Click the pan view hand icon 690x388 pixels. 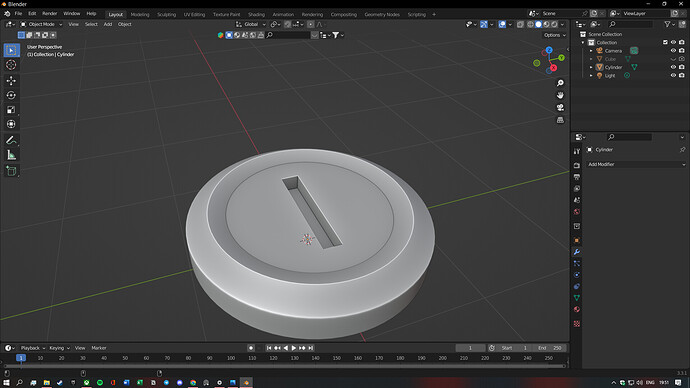click(x=560, y=95)
